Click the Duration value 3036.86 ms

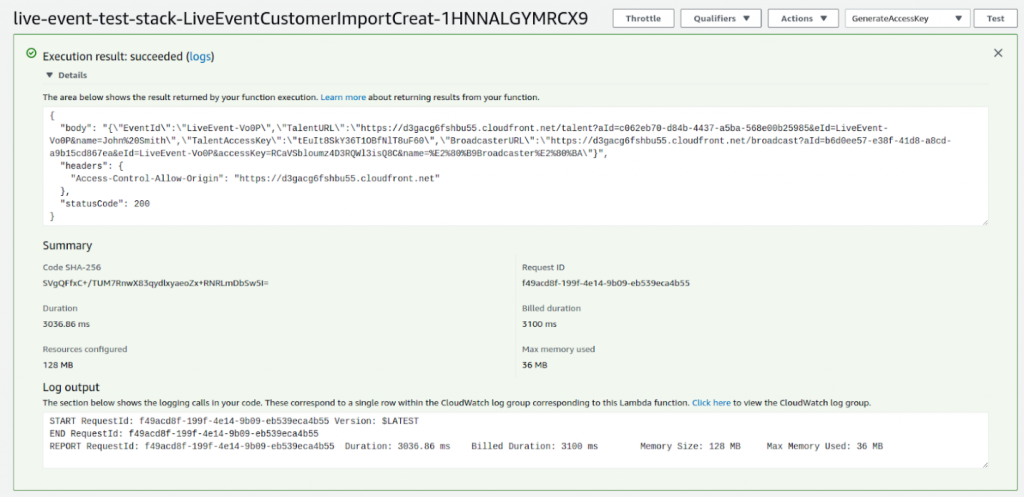tap(69, 324)
